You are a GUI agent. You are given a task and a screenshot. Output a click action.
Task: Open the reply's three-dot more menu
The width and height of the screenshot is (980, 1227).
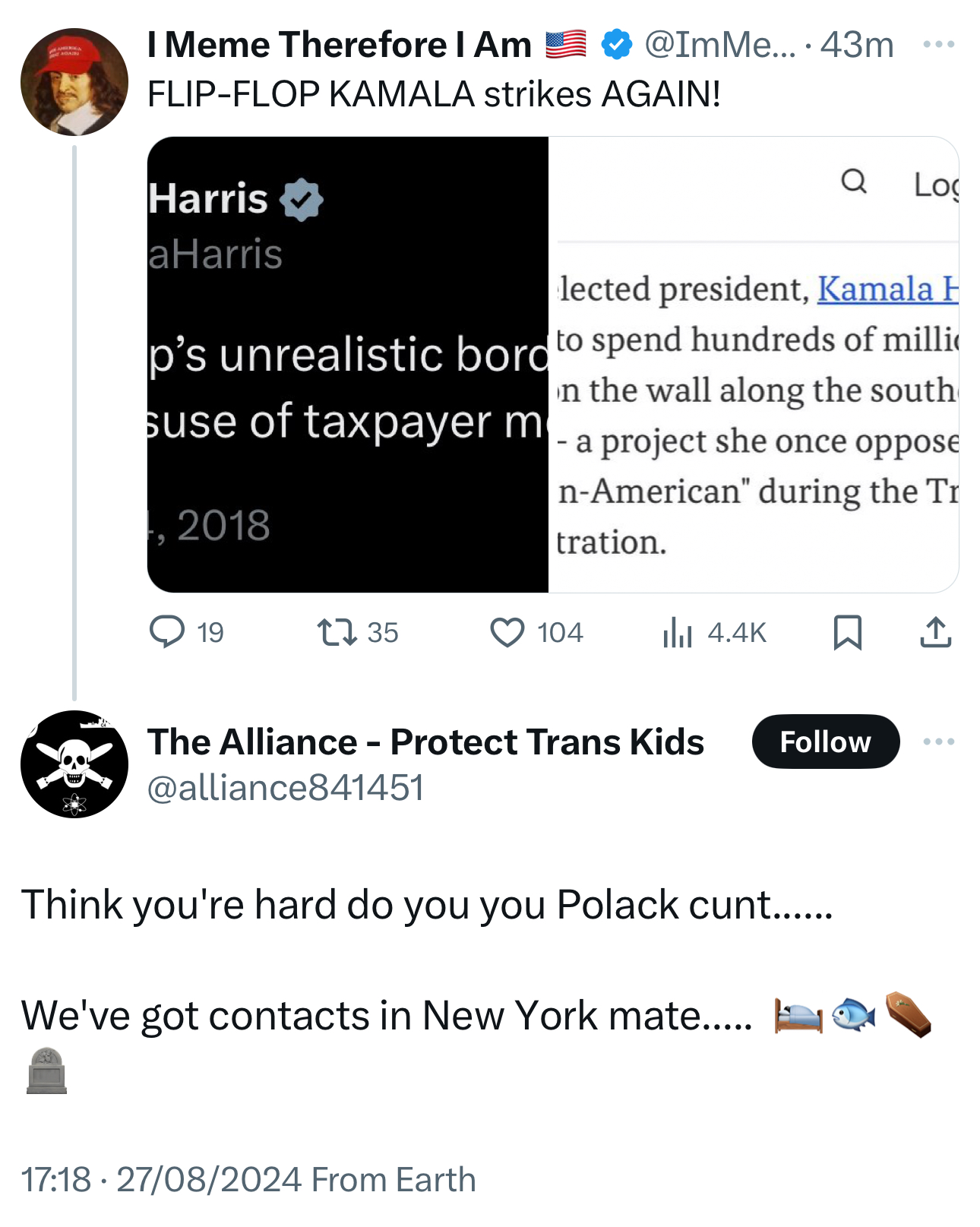coord(938,742)
